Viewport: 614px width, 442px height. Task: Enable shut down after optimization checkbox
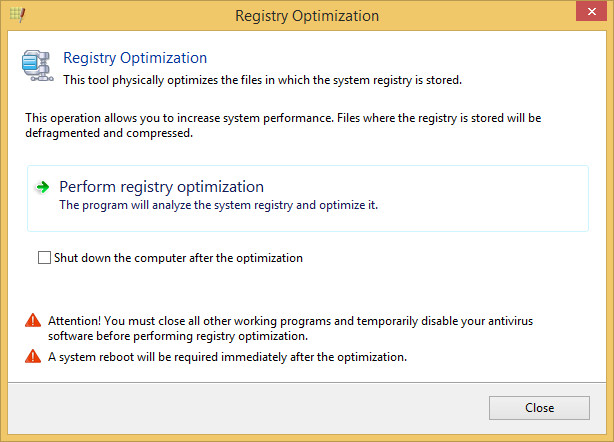(44, 258)
